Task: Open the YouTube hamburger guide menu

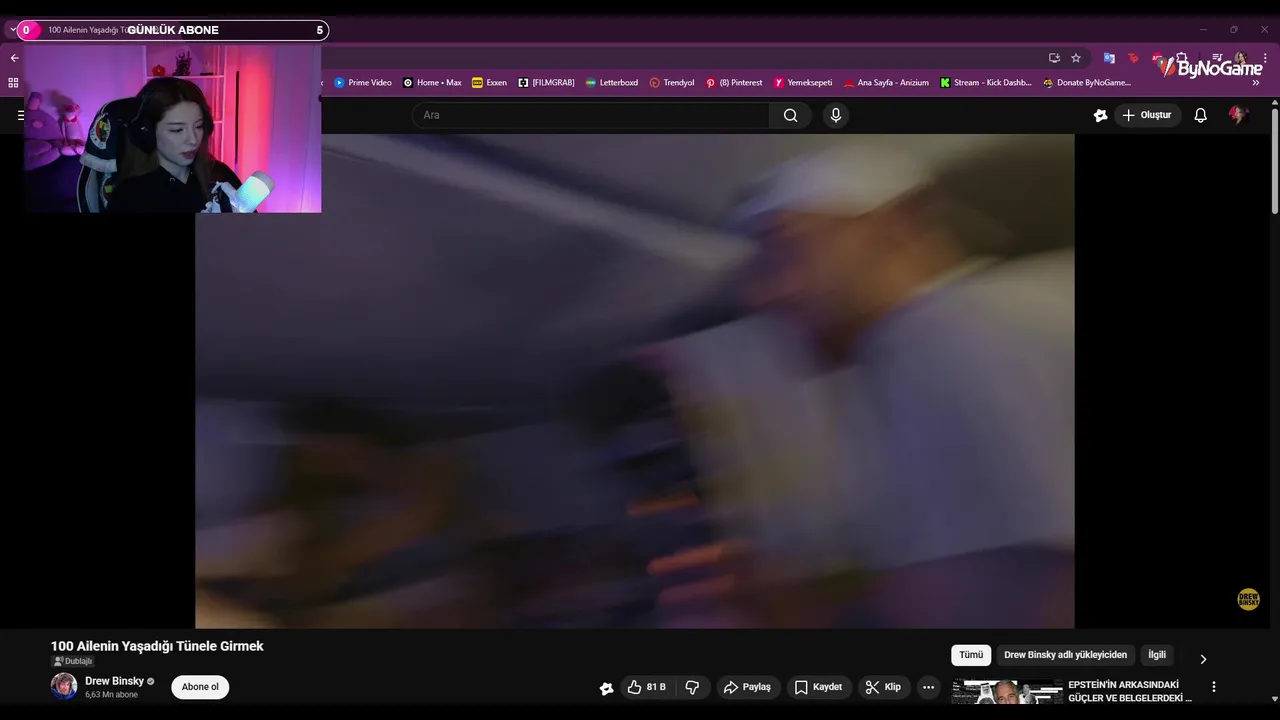Action: click(x=20, y=115)
